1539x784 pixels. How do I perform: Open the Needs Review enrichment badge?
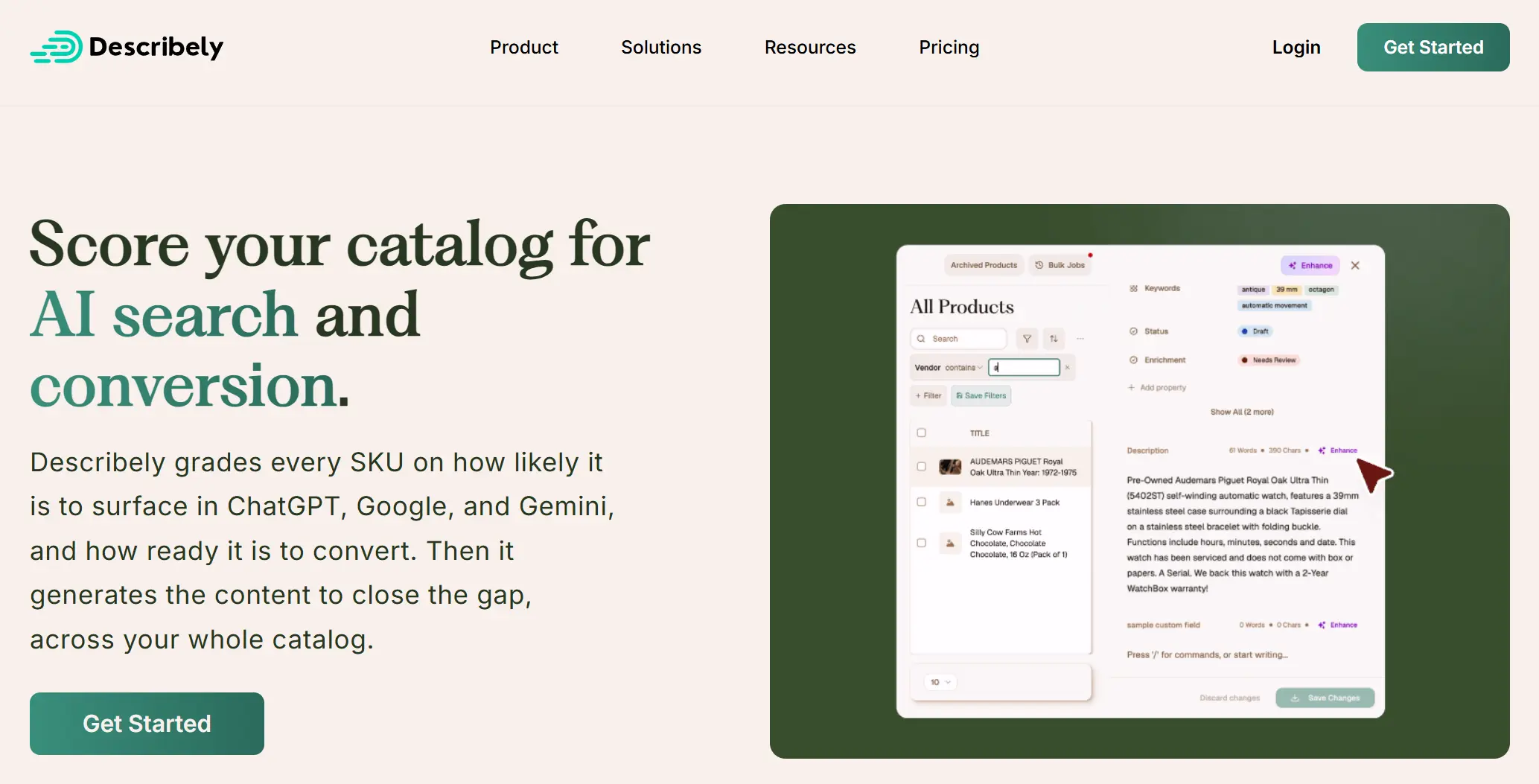click(1268, 360)
